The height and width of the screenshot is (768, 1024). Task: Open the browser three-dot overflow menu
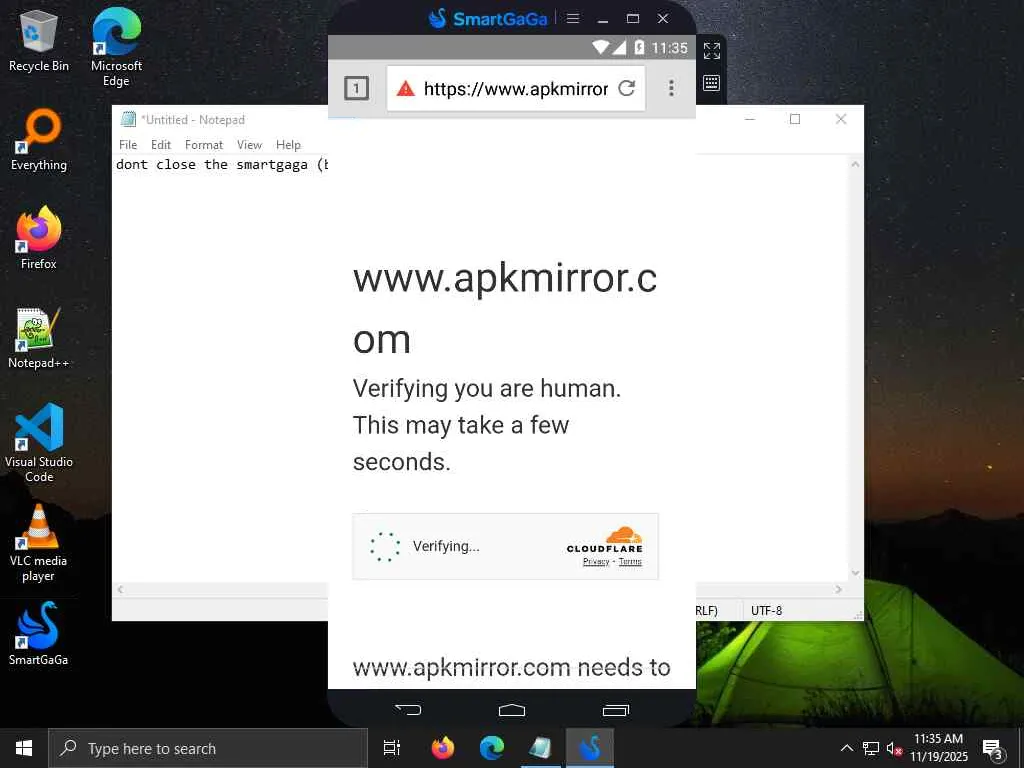pos(671,88)
